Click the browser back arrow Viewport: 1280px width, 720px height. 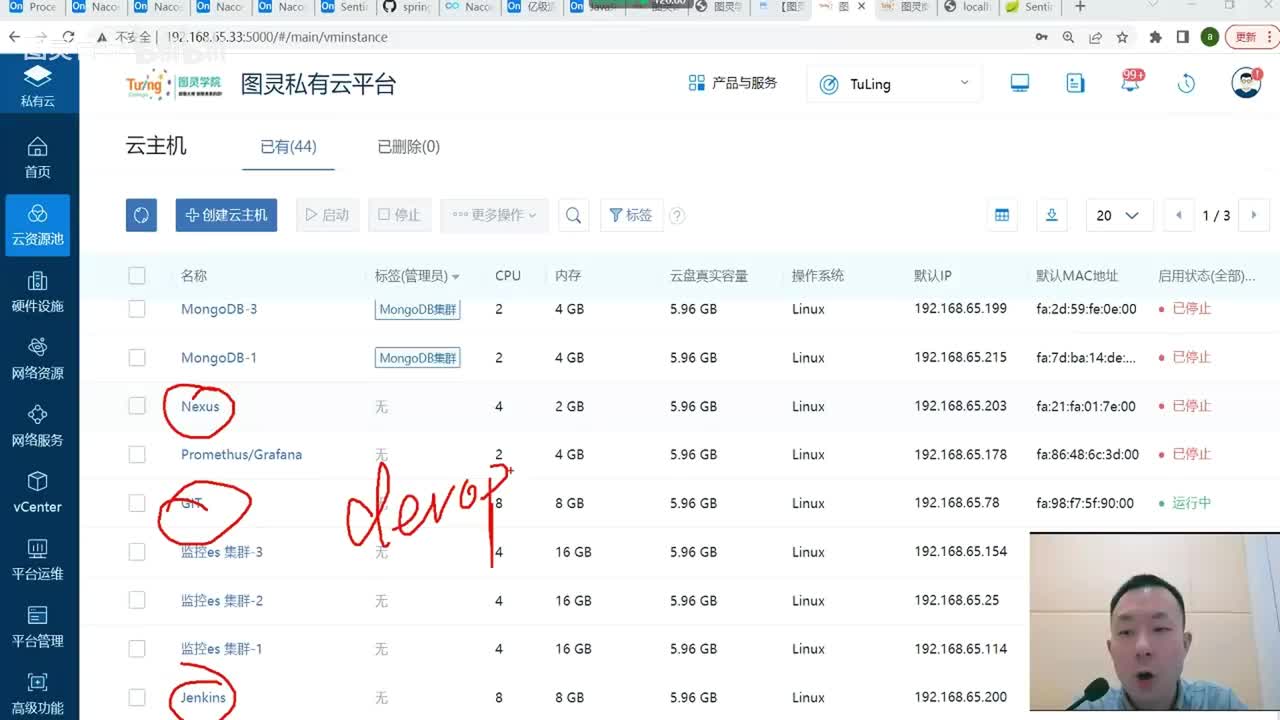pos(14,37)
